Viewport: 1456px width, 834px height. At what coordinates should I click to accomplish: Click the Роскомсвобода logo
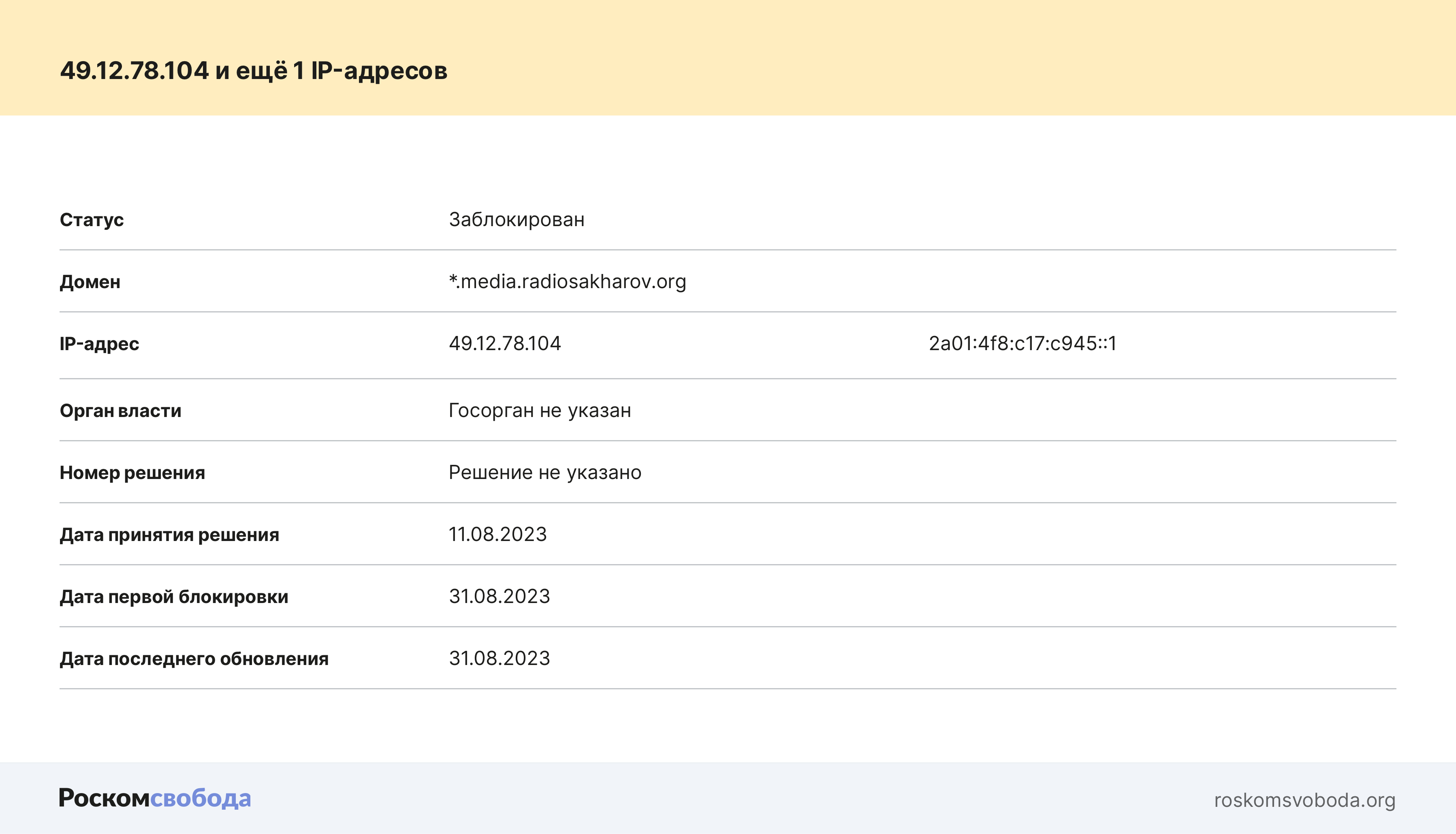pos(155,798)
